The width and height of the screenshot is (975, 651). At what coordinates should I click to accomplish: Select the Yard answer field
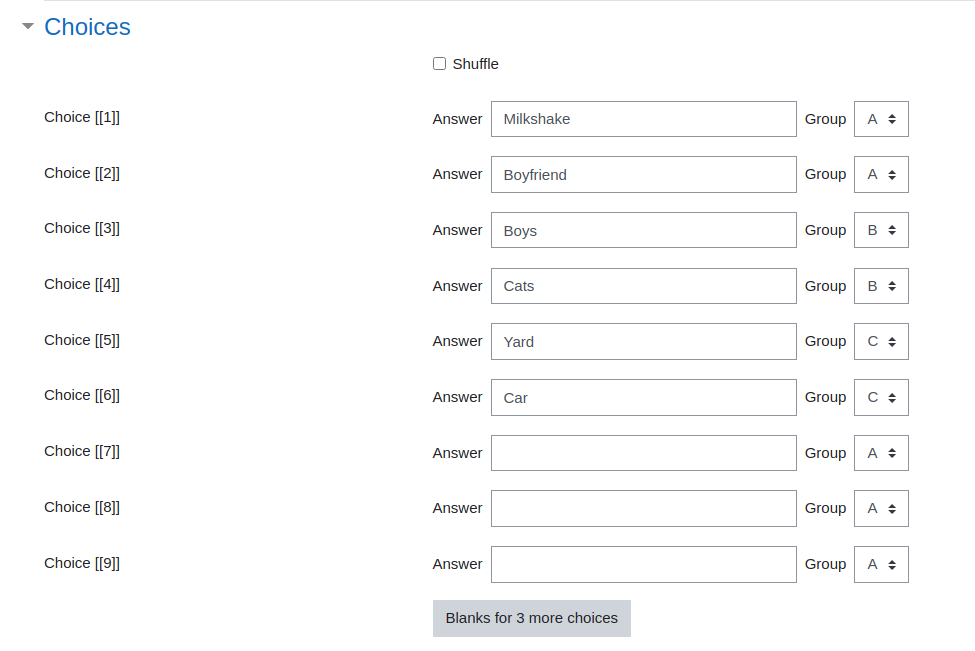pos(644,341)
